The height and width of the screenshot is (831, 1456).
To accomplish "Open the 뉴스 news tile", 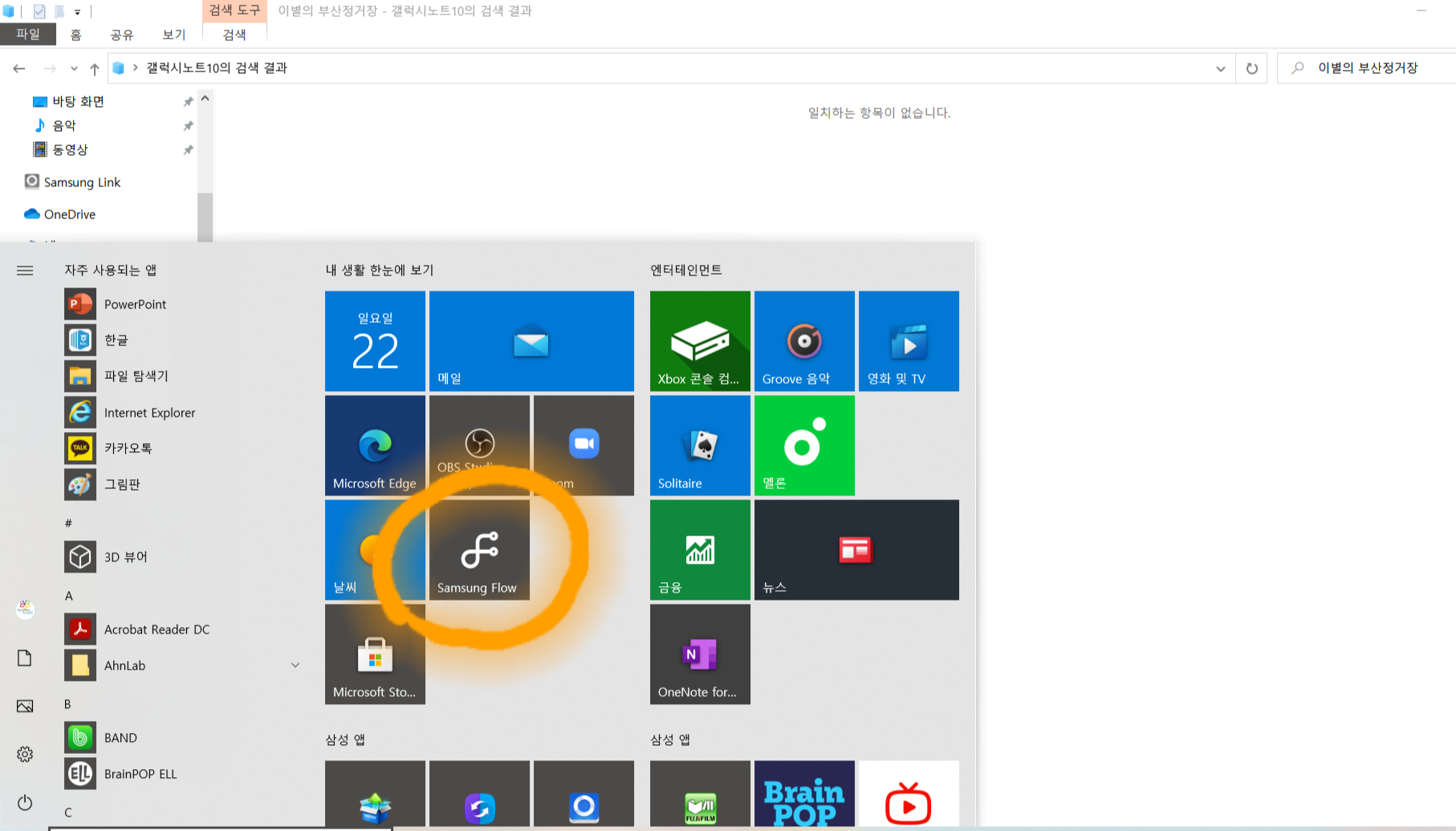I will pyautogui.click(x=856, y=550).
